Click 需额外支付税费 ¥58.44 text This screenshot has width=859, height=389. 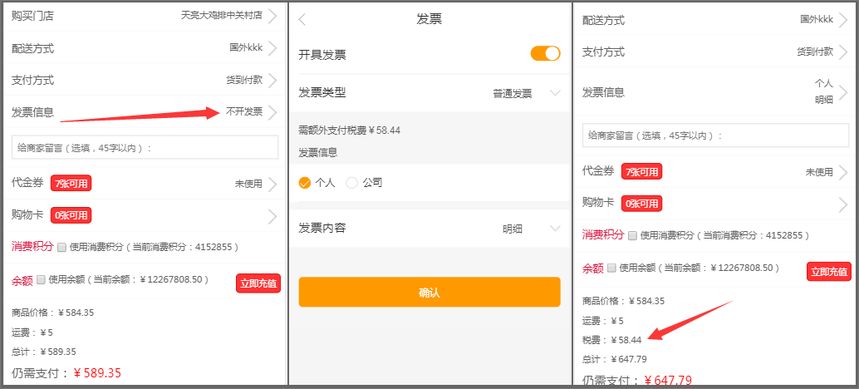coord(350,130)
